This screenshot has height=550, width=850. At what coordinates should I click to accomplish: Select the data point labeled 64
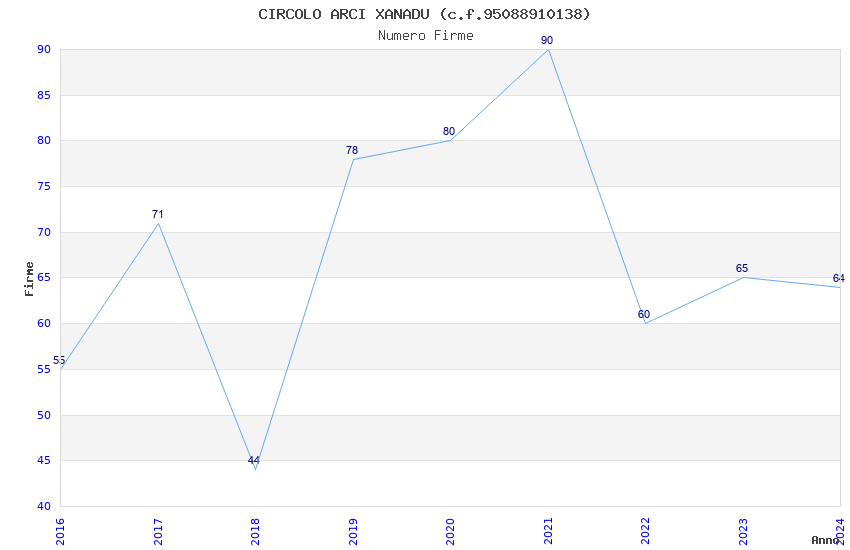[840, 287]
